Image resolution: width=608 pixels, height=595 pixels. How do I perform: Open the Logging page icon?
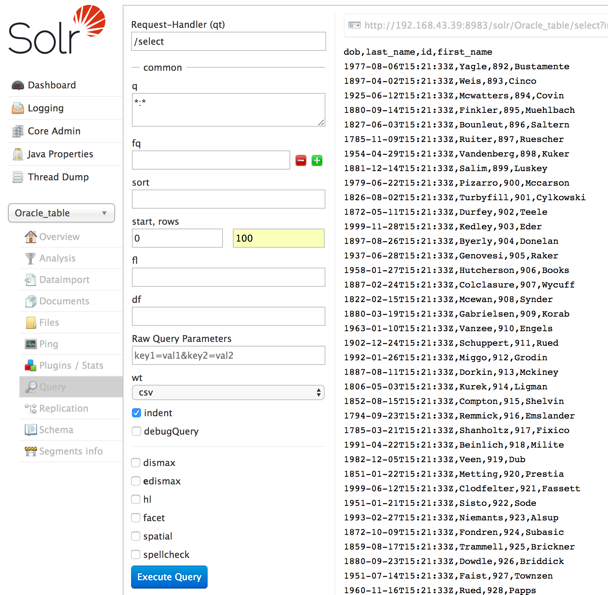[17, 109]
